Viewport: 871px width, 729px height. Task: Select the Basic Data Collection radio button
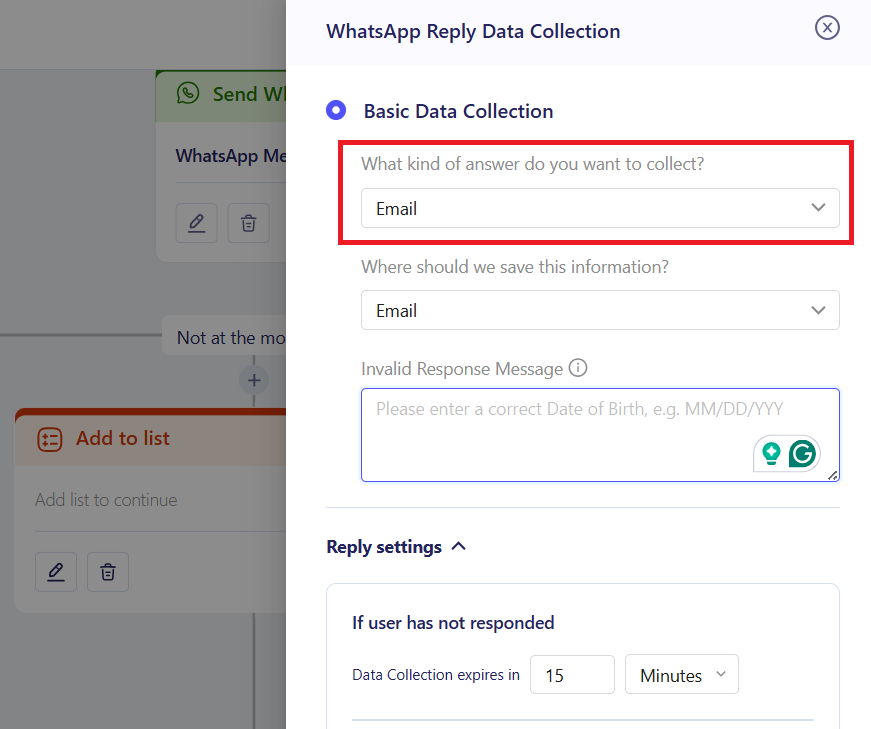point(335,110)
